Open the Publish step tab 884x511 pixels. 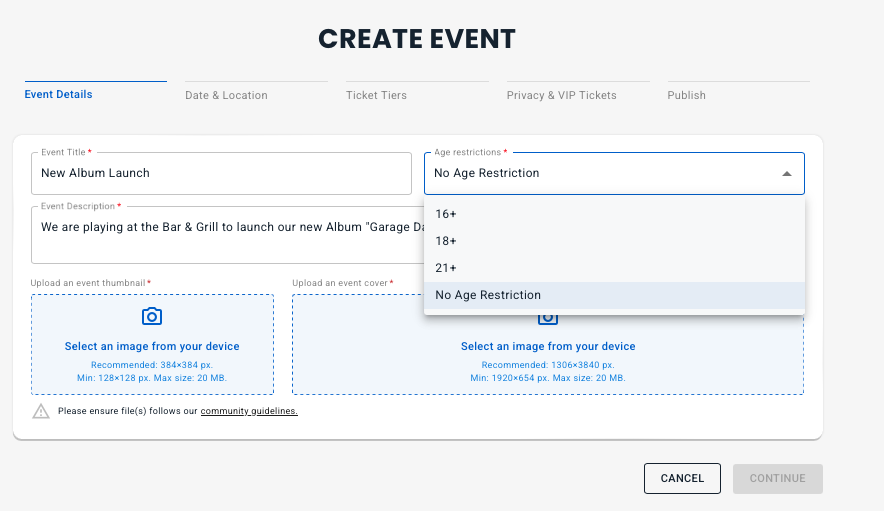pos(686,95)
